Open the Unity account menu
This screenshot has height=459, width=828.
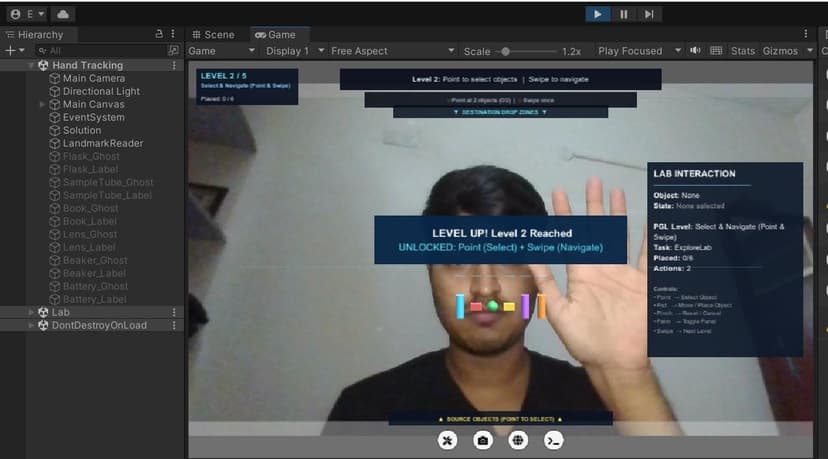[x=27, y=14]
